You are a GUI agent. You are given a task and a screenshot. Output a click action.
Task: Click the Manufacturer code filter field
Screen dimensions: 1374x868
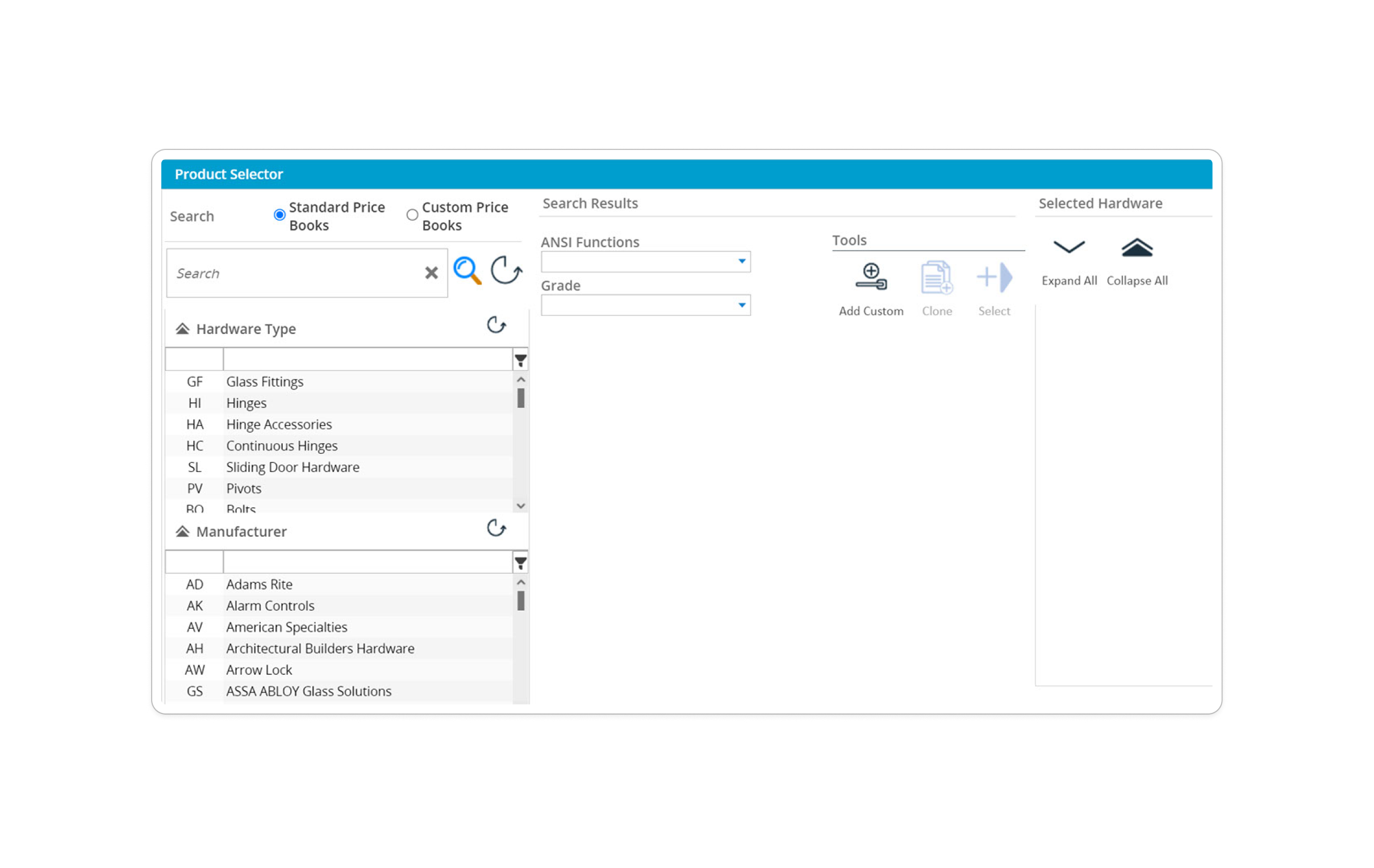[195, 563]
